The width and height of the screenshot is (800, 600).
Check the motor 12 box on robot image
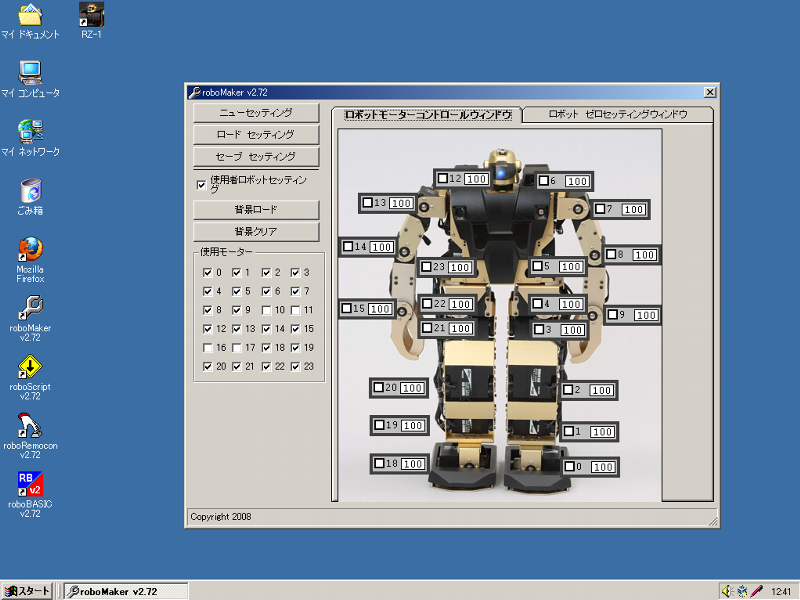[x=443, y=178]
